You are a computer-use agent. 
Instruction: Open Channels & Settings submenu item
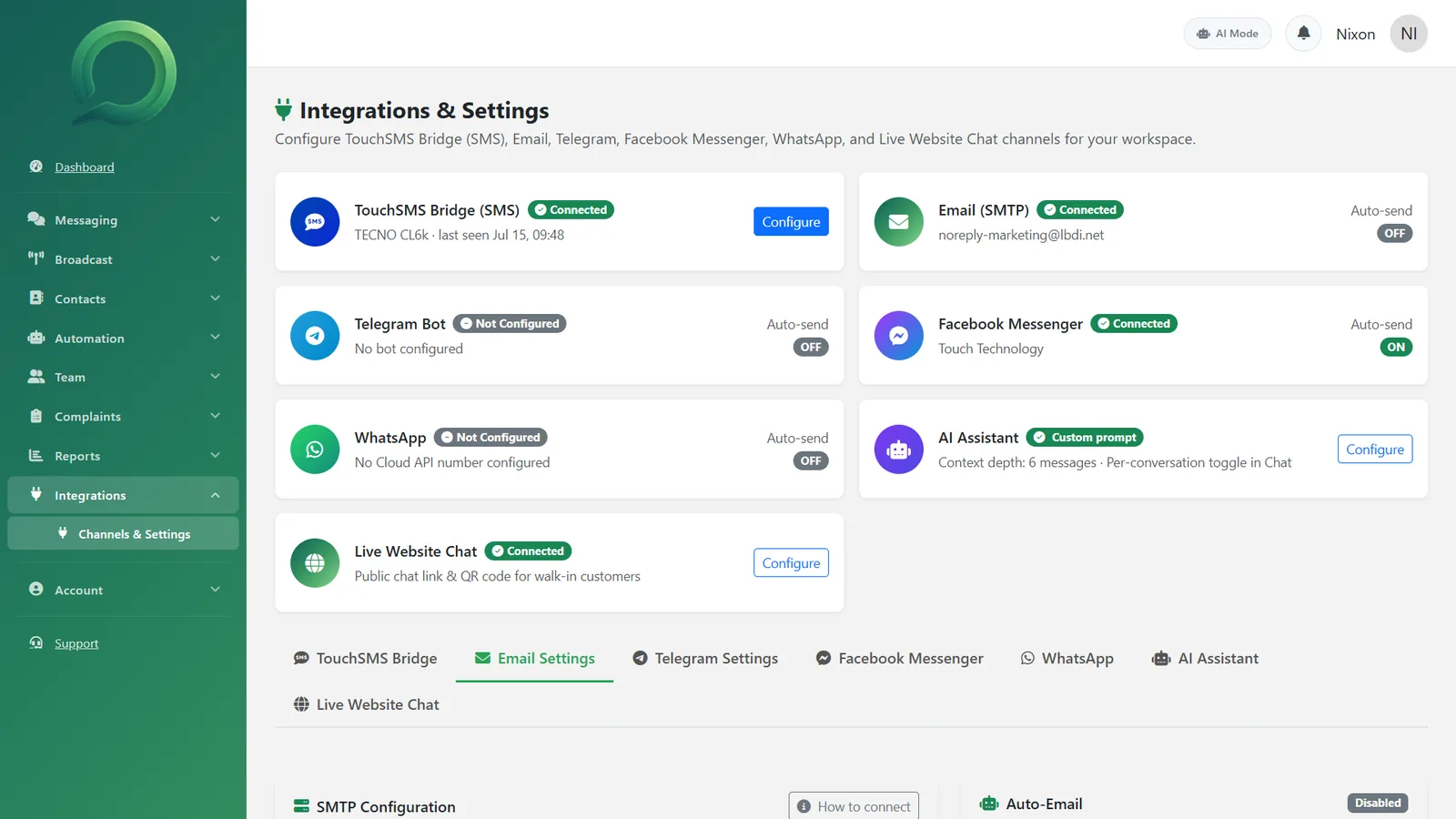click(x=123, y=533)
